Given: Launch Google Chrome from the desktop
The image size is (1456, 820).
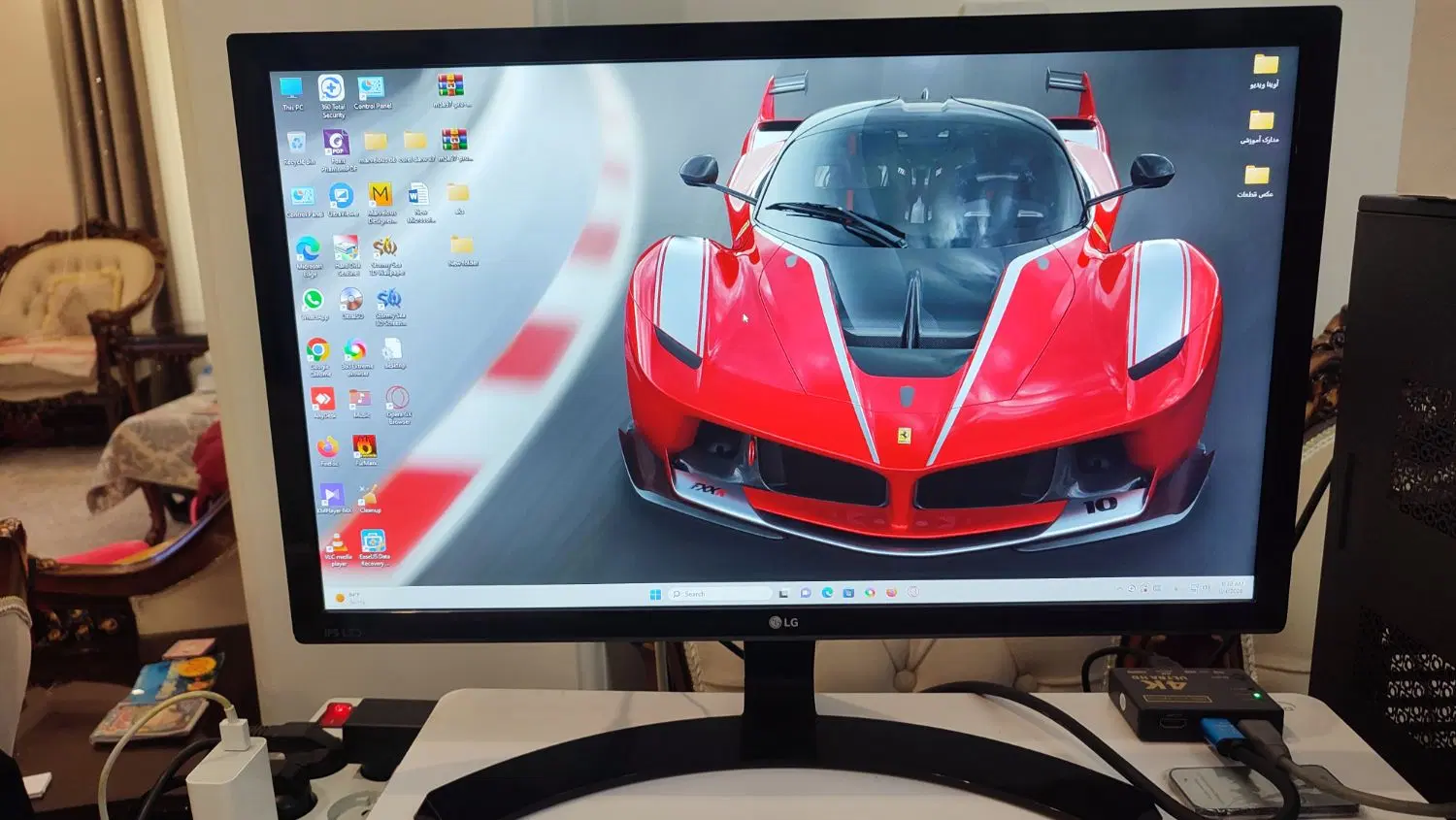Looking at the screenshot, I should [318, 356].
